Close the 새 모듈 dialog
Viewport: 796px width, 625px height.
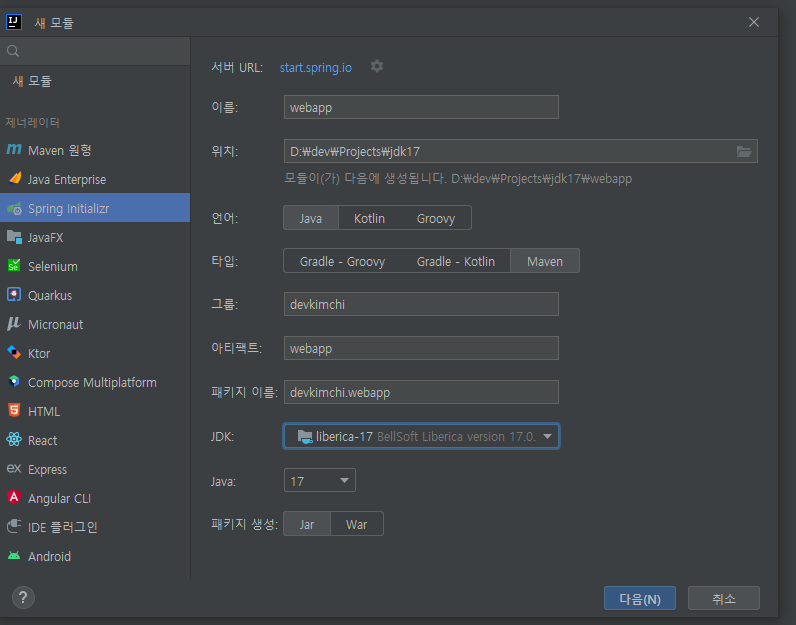pyautogui.click(x=754, y=22)
